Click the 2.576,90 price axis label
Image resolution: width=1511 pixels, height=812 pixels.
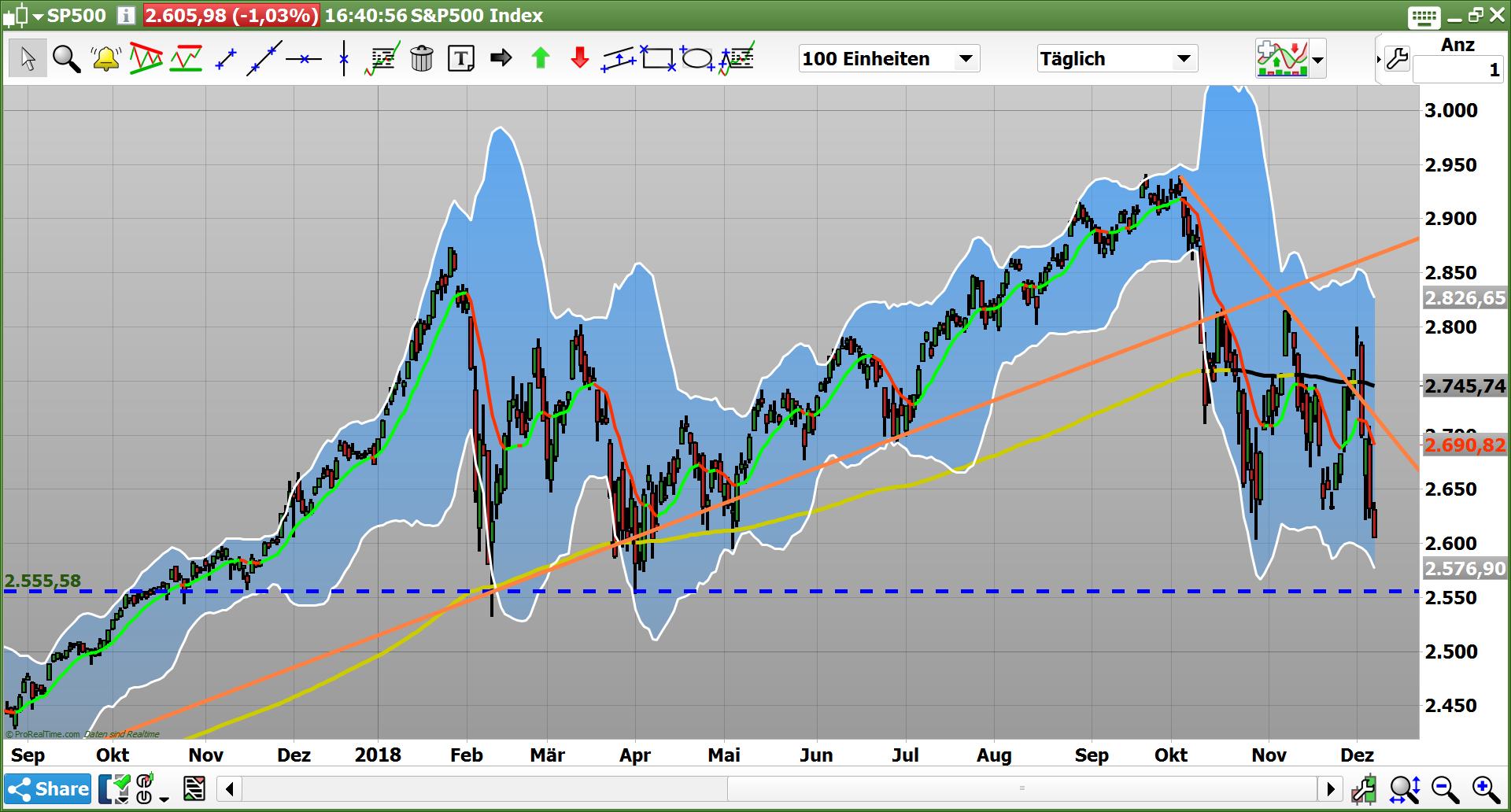tap(1465, 569)
